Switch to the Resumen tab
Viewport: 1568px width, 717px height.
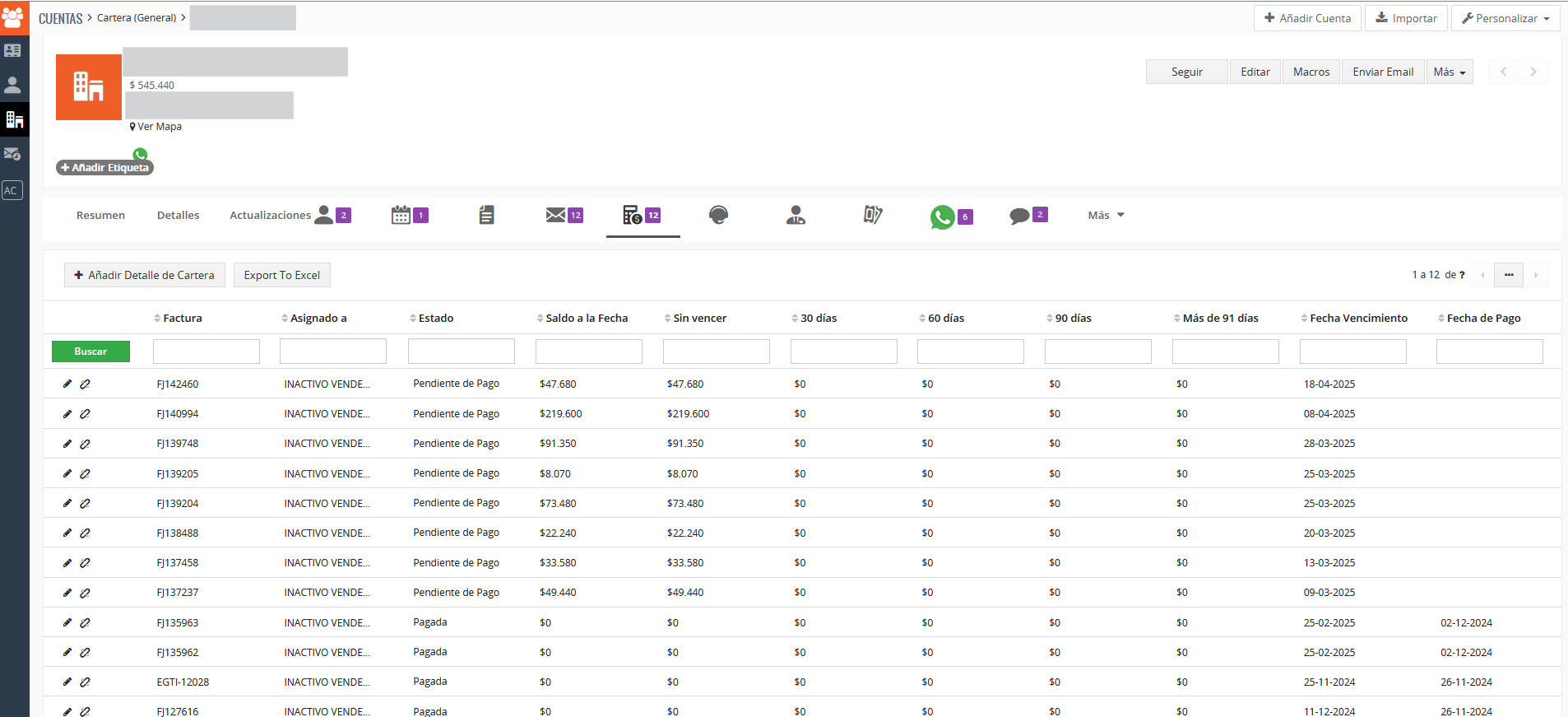pos(100,215)
